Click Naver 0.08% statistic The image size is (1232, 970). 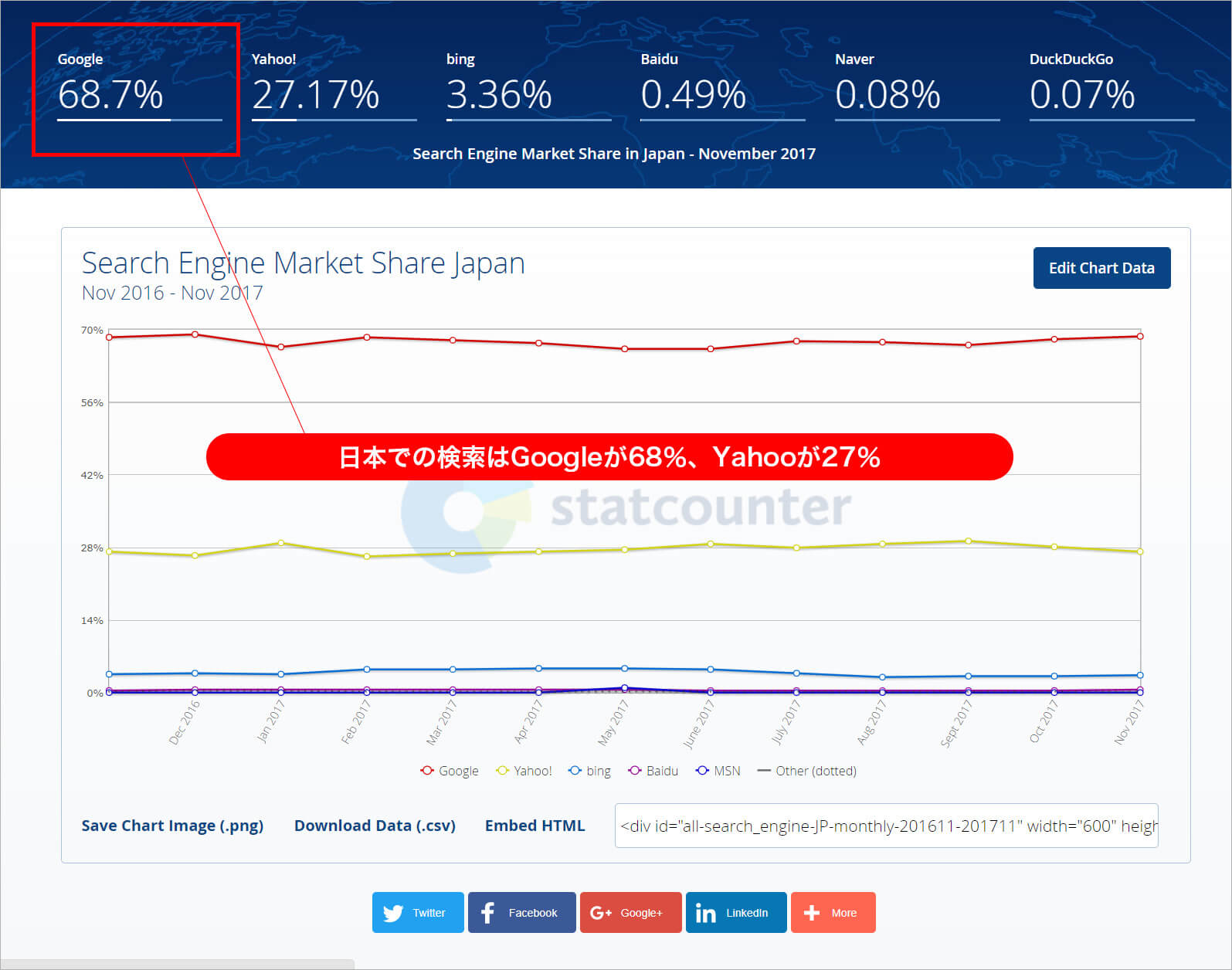coord(917,86)
